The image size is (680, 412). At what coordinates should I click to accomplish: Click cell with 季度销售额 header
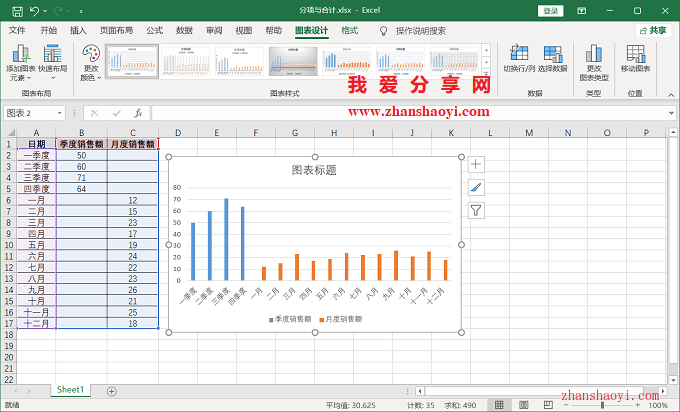click(x=82, y=144)
